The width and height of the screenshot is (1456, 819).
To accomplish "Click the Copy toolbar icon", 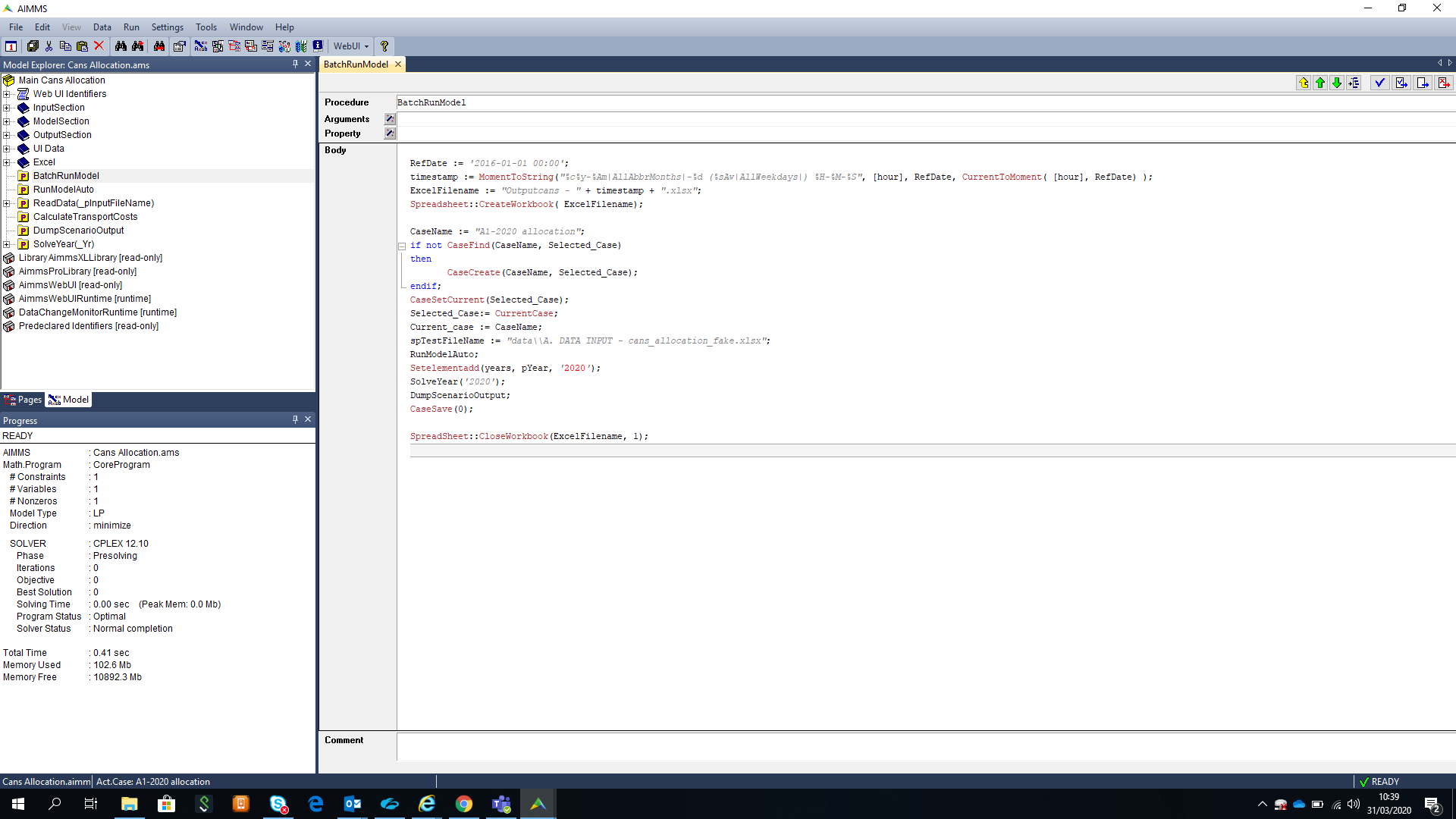I will [66, 46].
